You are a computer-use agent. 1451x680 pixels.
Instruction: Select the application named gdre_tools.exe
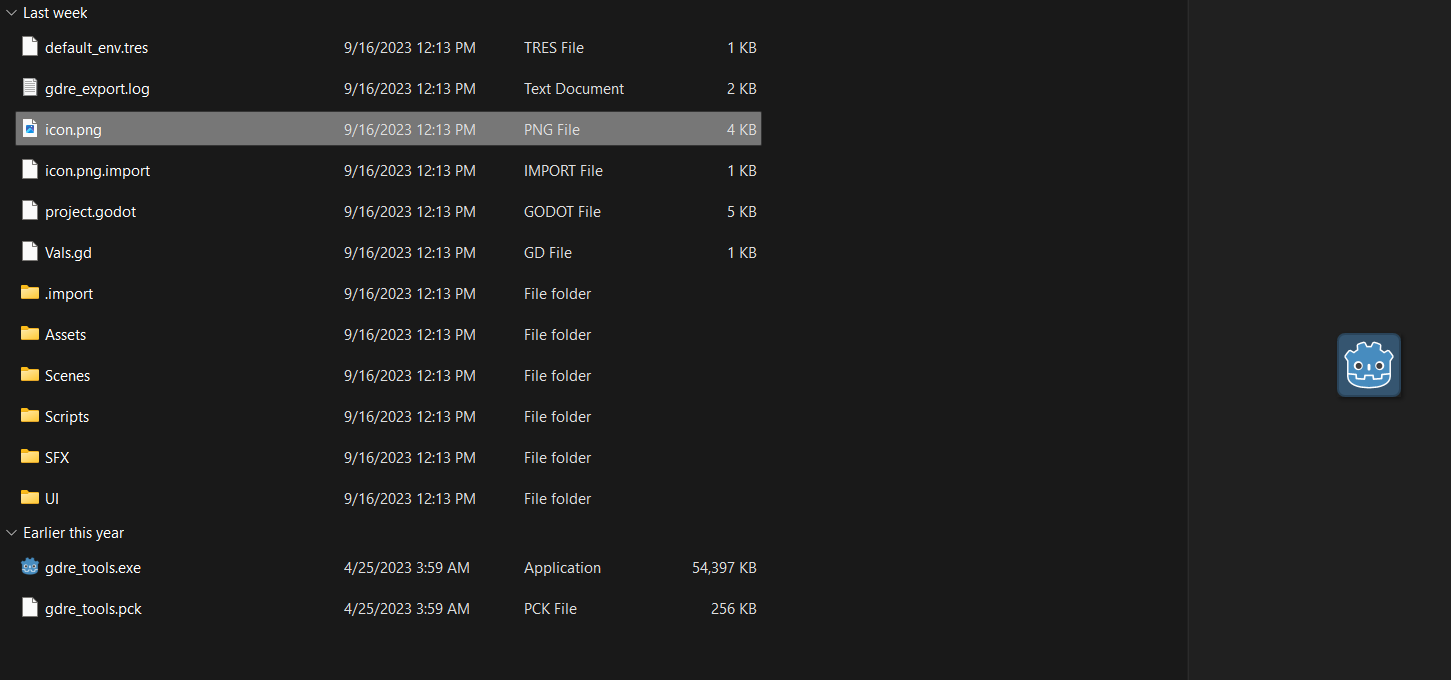93,568
